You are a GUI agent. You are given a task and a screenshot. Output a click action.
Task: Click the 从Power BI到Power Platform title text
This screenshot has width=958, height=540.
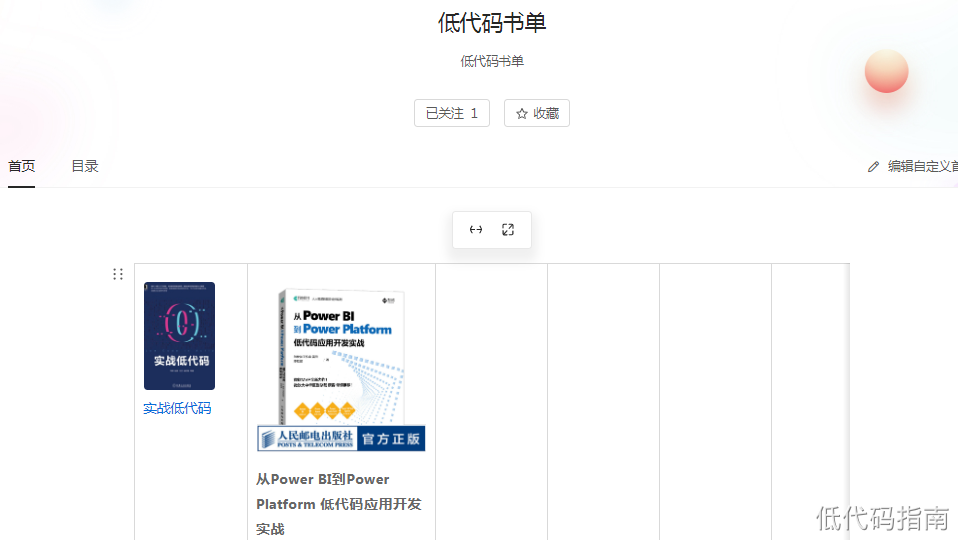point(339,504)
